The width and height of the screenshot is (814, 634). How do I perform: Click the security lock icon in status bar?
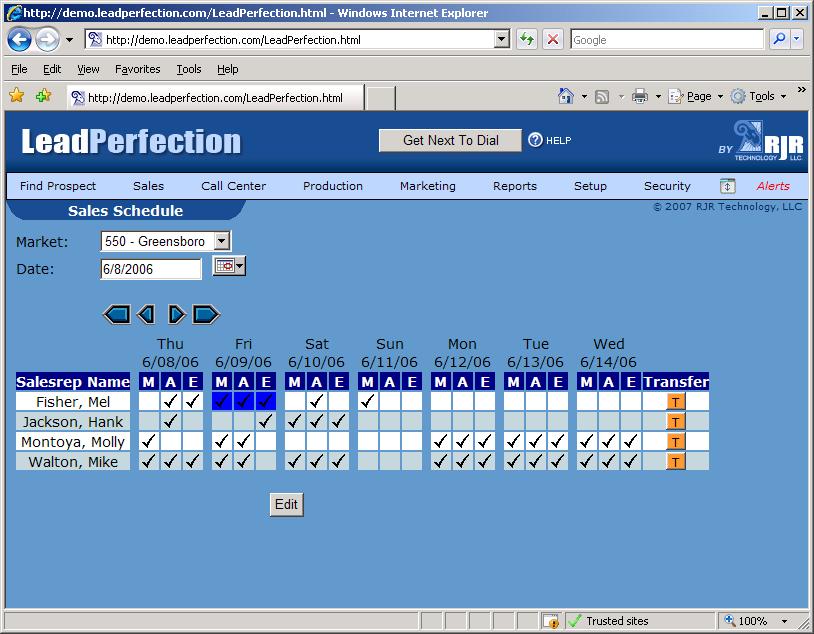click(551, 621)
